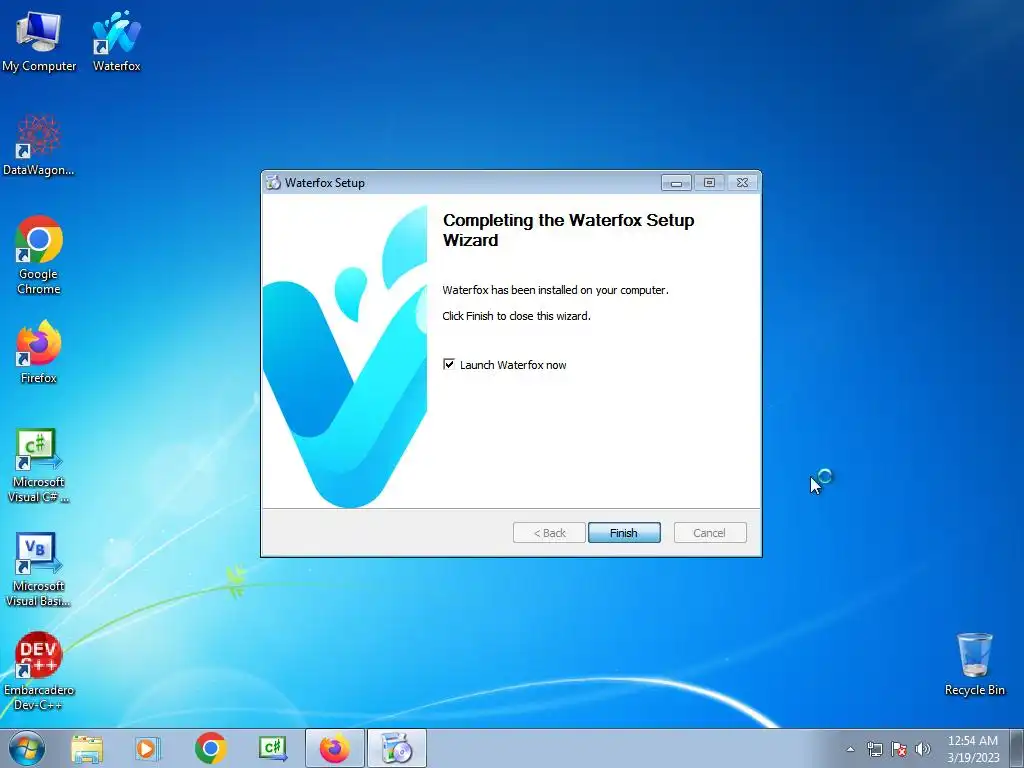
Task: Click text 'Click Finish to close this wizard.'
Action: coord(516,316)
